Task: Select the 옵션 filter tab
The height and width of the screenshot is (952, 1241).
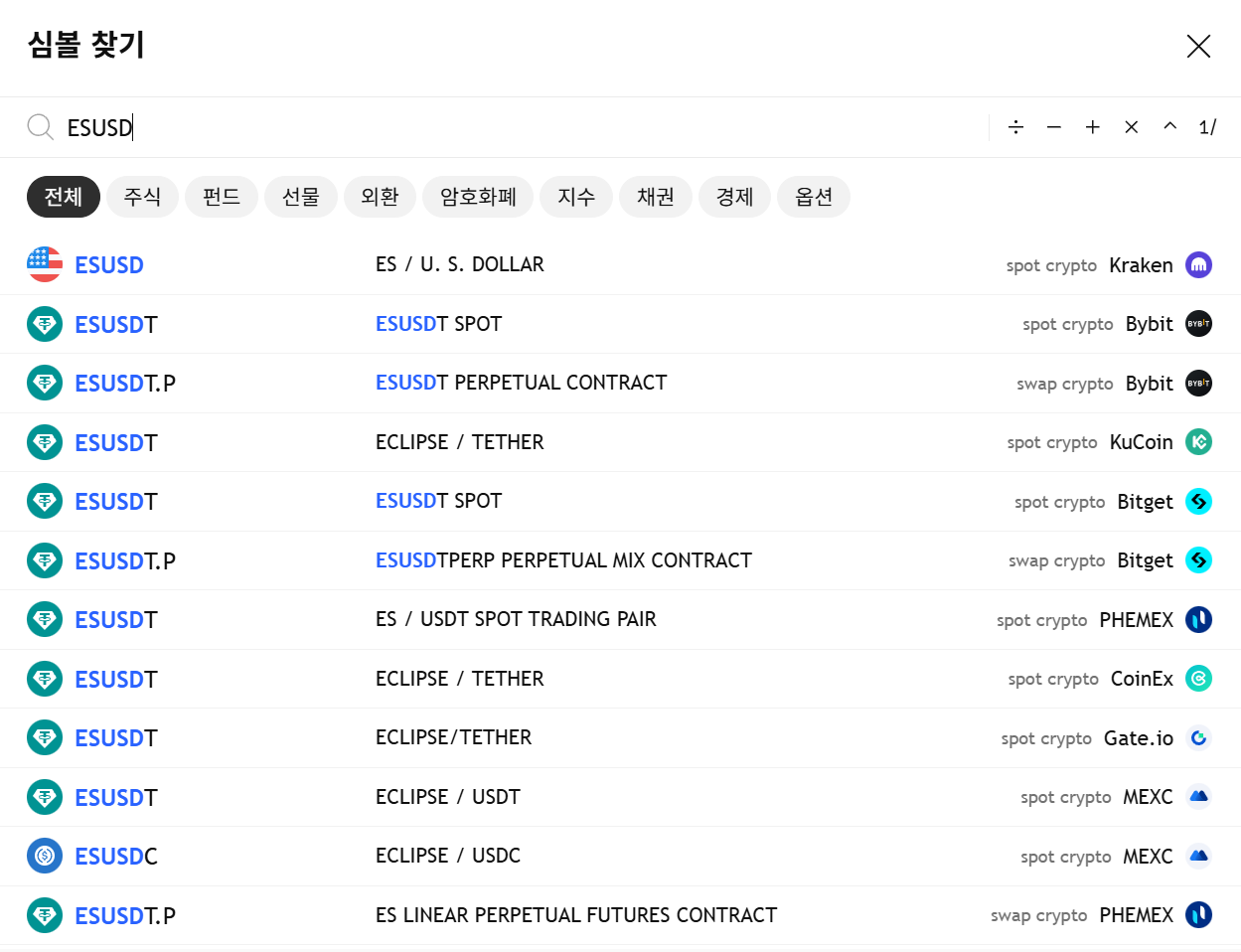Action: 814,197
